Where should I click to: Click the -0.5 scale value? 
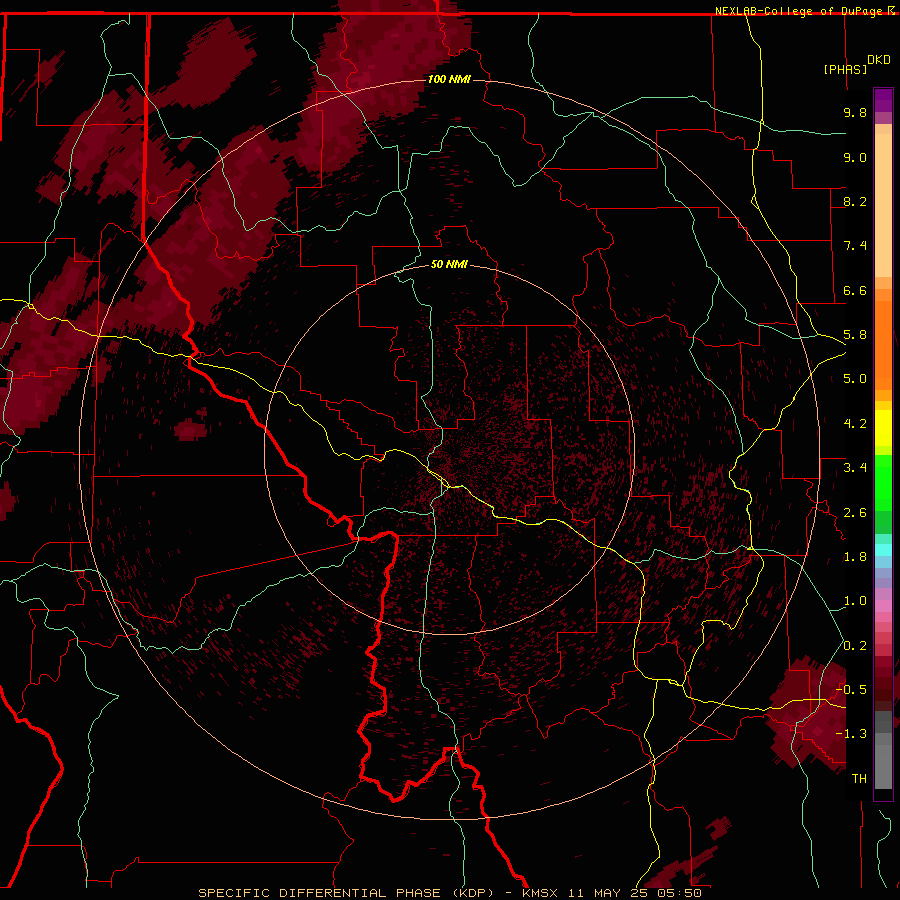(851, 689)
